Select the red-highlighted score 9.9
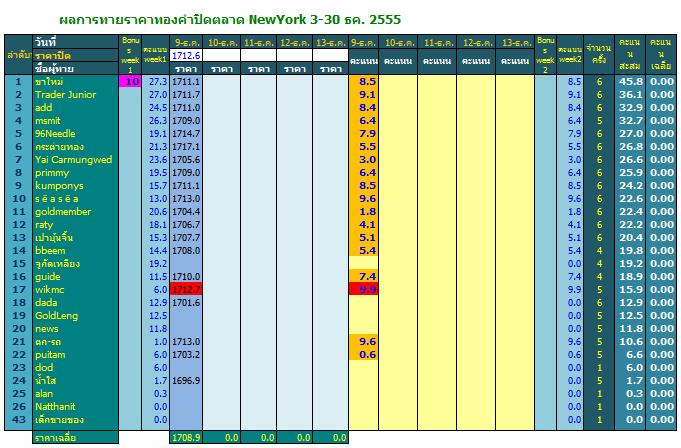 364,290
